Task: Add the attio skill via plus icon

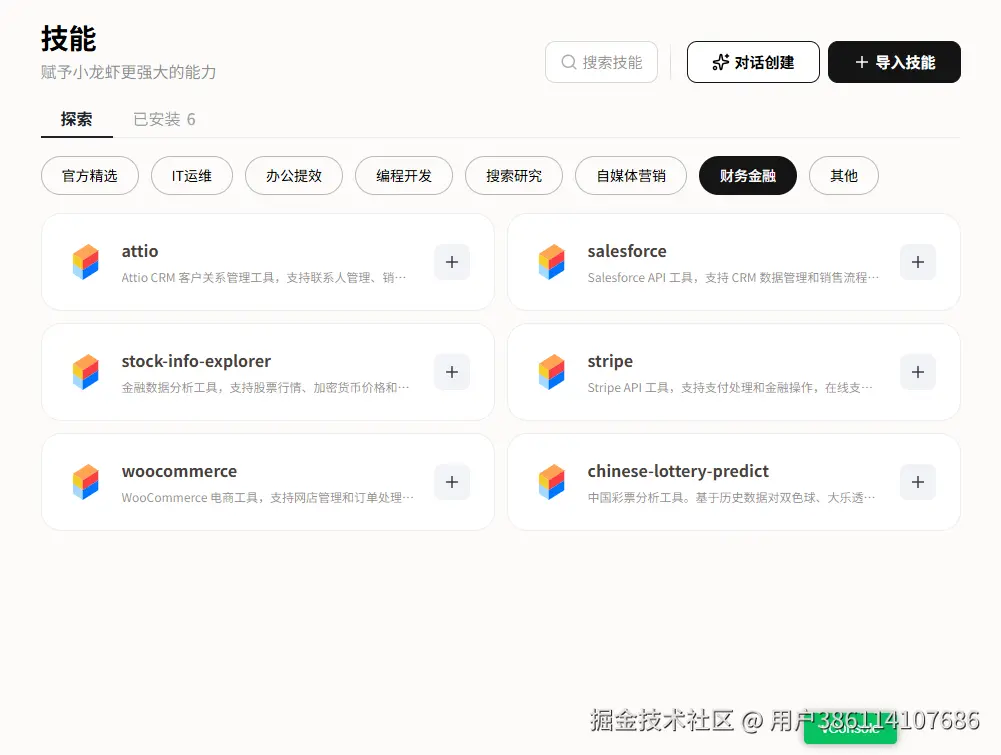Action: [x=452, y=262]
